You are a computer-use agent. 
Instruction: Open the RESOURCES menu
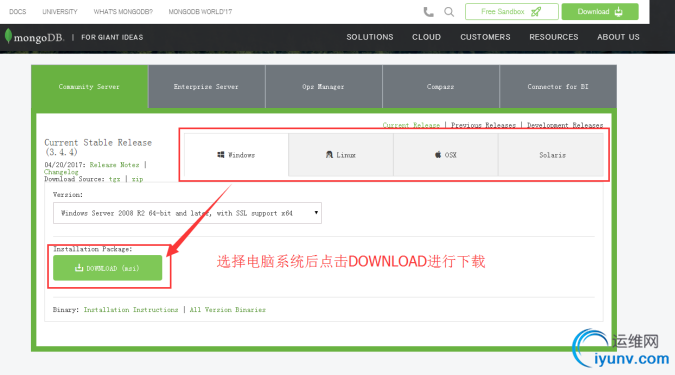pyautogui.click(x=554, y=37)
